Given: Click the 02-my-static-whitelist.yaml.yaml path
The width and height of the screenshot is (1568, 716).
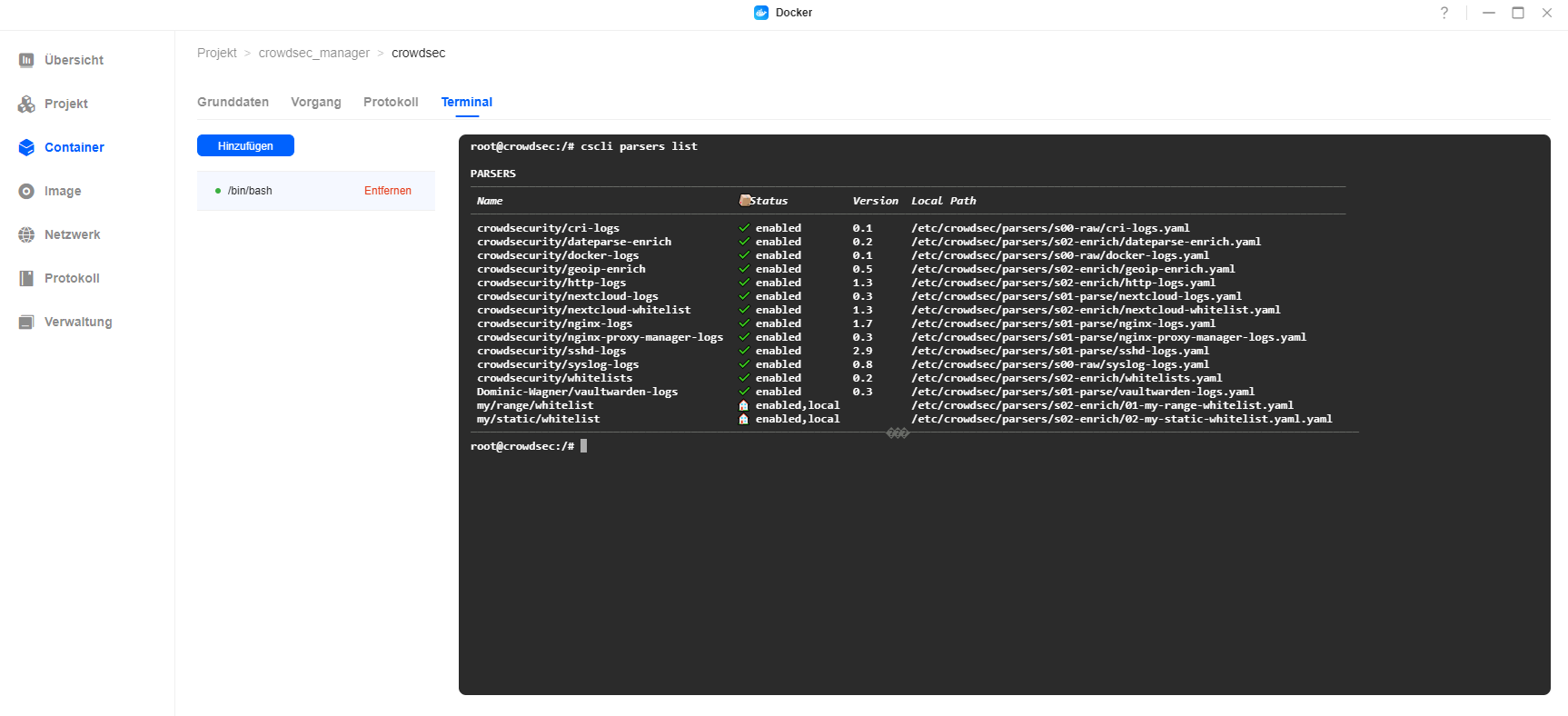Looking at the screenshot, I should pyautogui.click(x=1122, y=419).
